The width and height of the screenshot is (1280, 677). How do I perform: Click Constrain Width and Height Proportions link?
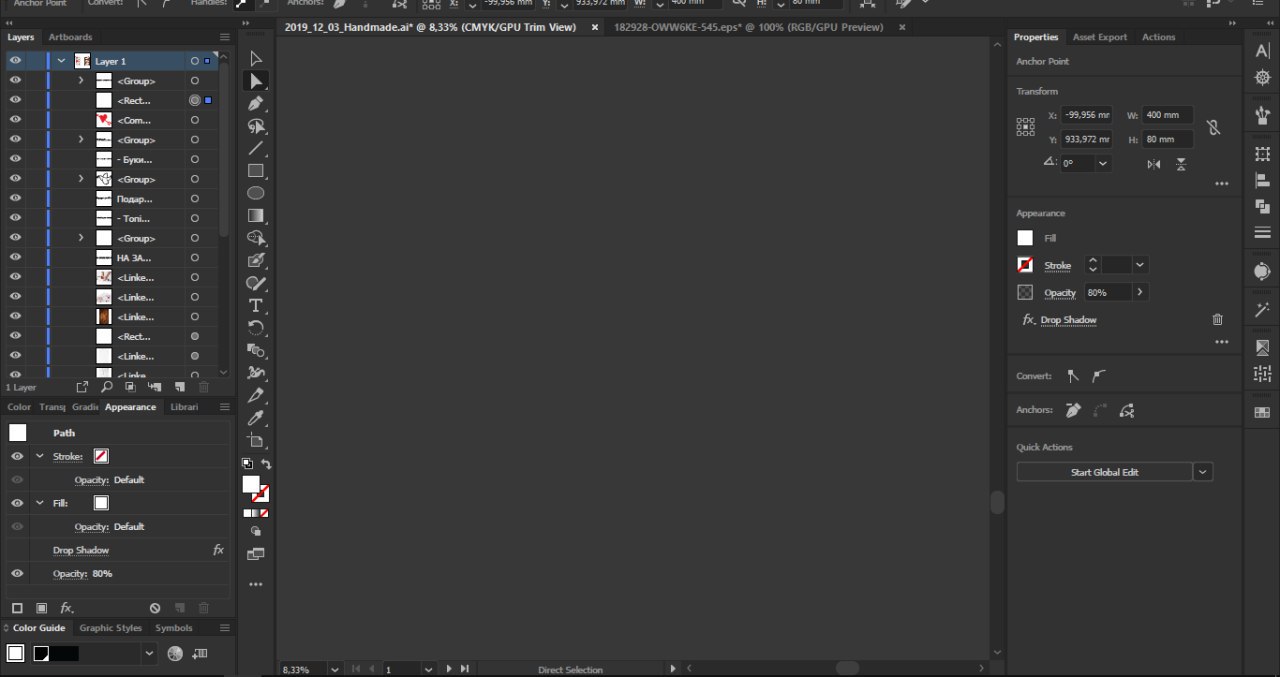tap(1213, 127)
